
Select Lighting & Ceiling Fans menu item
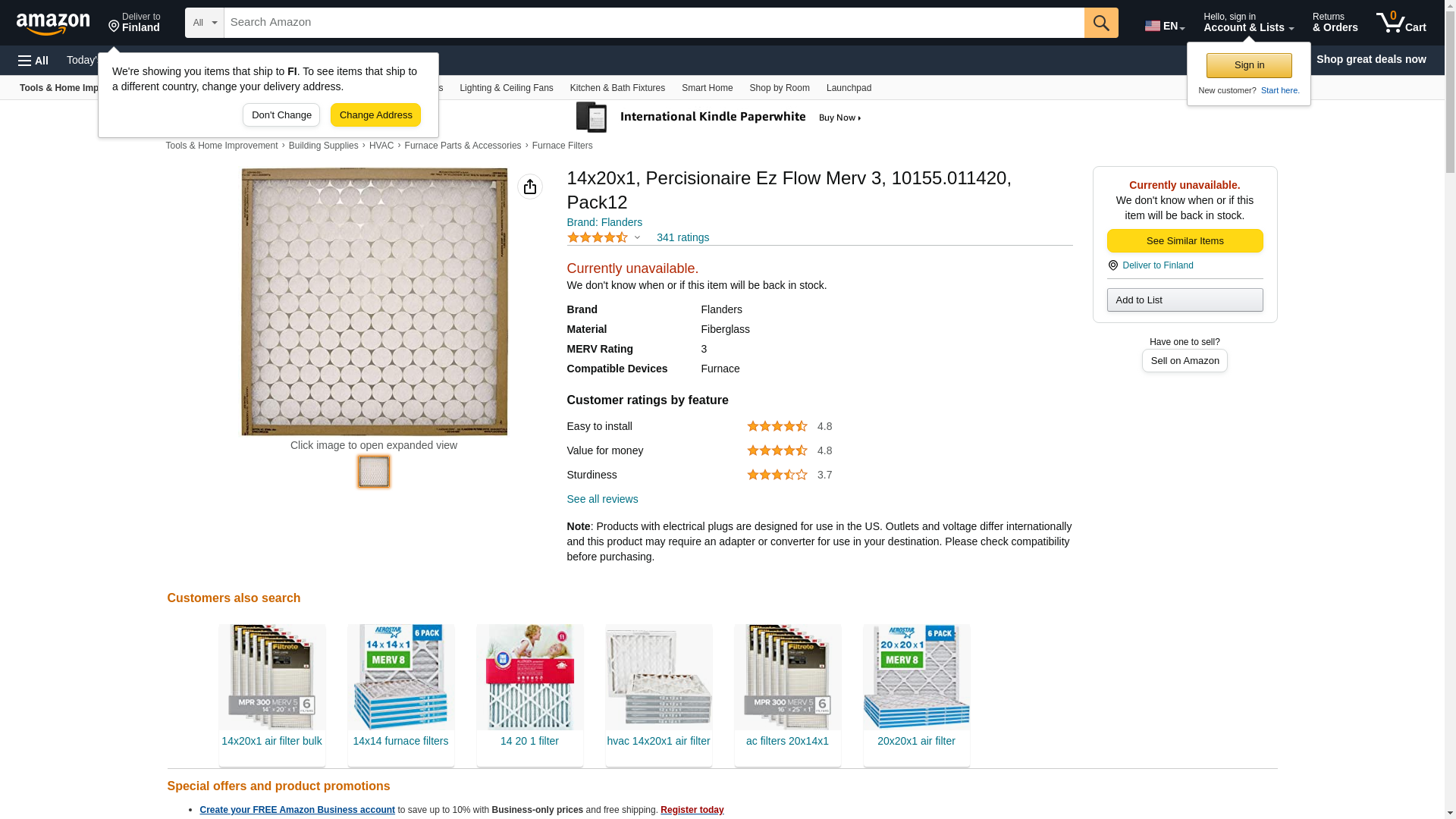506,88
